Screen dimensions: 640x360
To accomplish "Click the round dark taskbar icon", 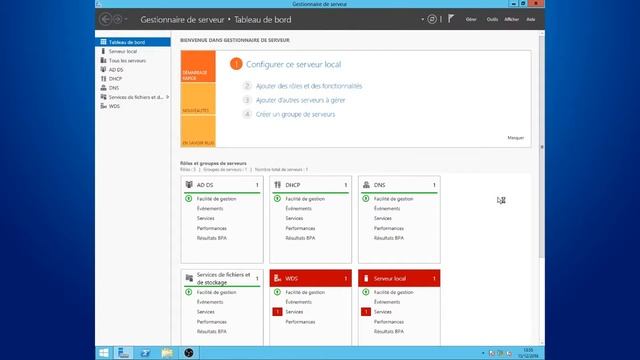I will click(189, 353).
